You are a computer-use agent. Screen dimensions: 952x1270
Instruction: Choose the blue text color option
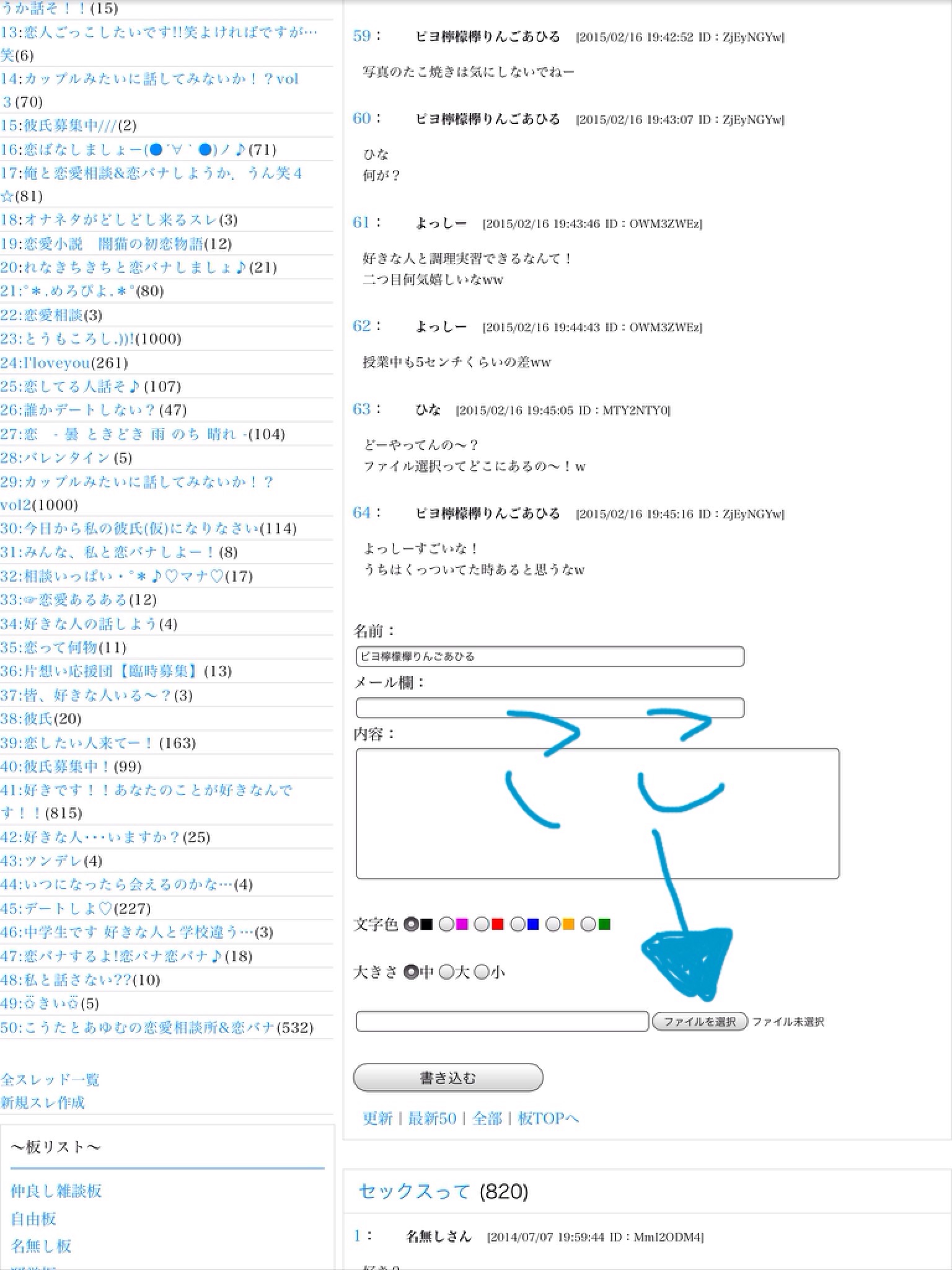518,925
